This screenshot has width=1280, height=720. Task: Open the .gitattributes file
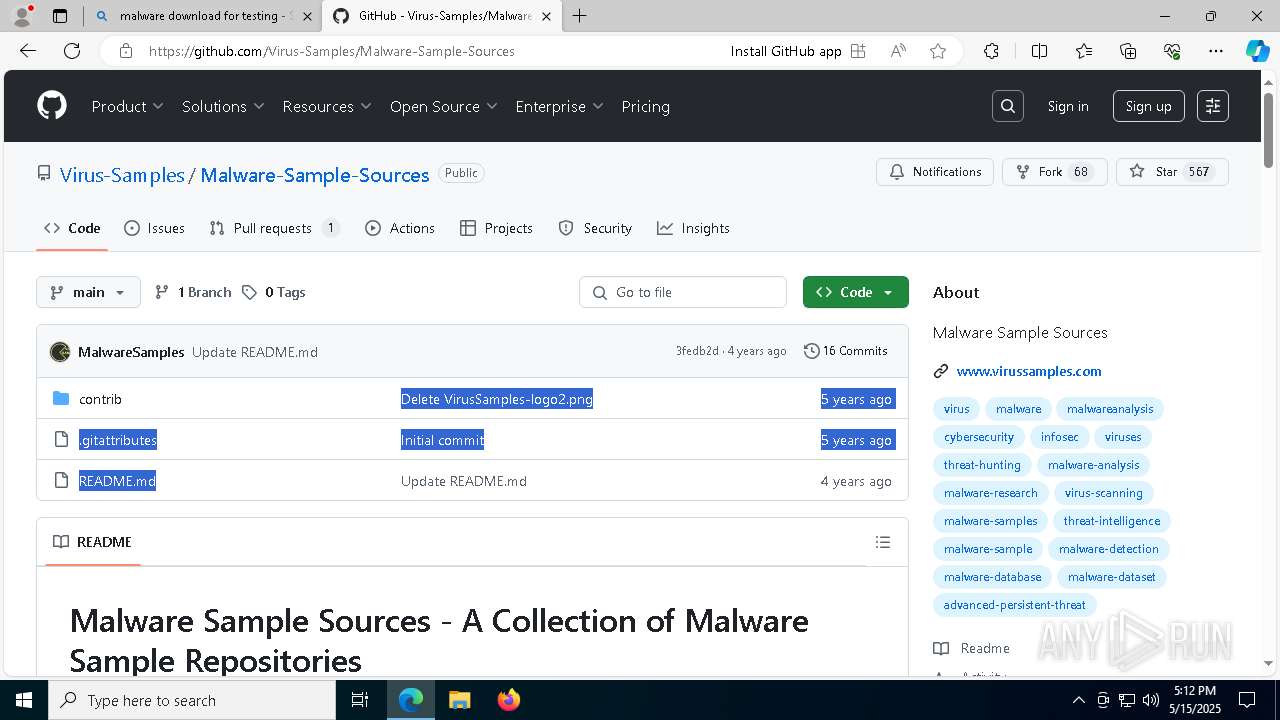[118, 440]
